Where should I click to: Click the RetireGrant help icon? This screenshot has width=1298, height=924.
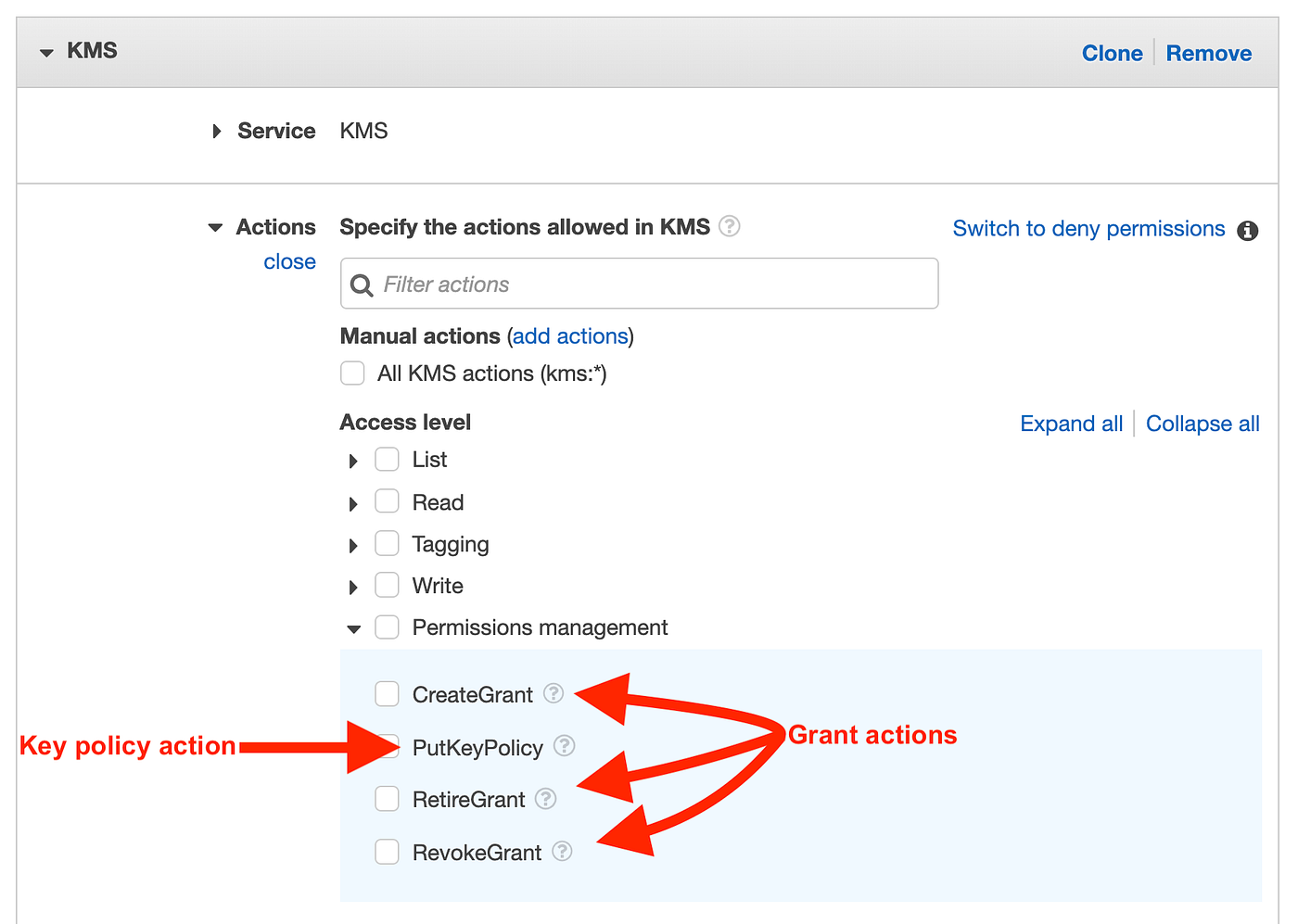point(546,799)
